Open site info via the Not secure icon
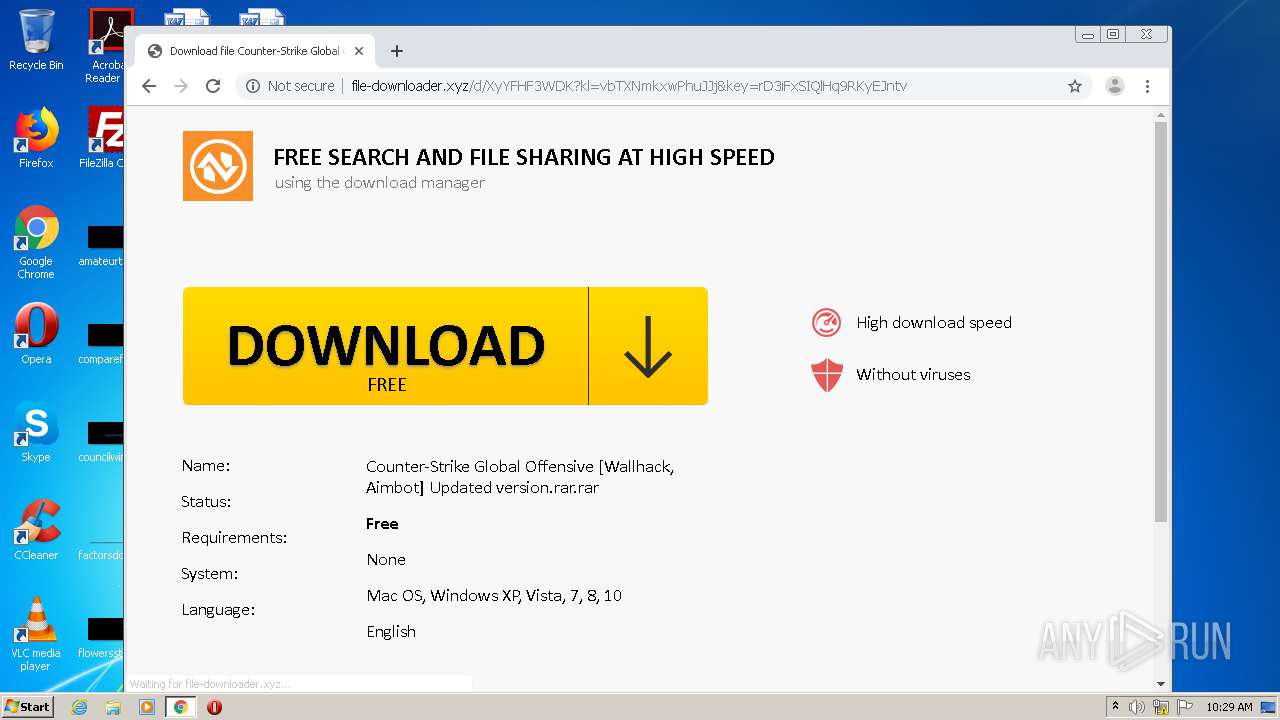This screenshot has height=720, width=1280. pos(253,86)
